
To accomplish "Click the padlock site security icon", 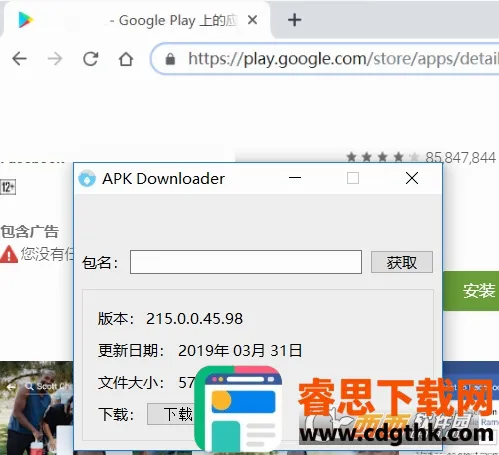I will (170, 59).
